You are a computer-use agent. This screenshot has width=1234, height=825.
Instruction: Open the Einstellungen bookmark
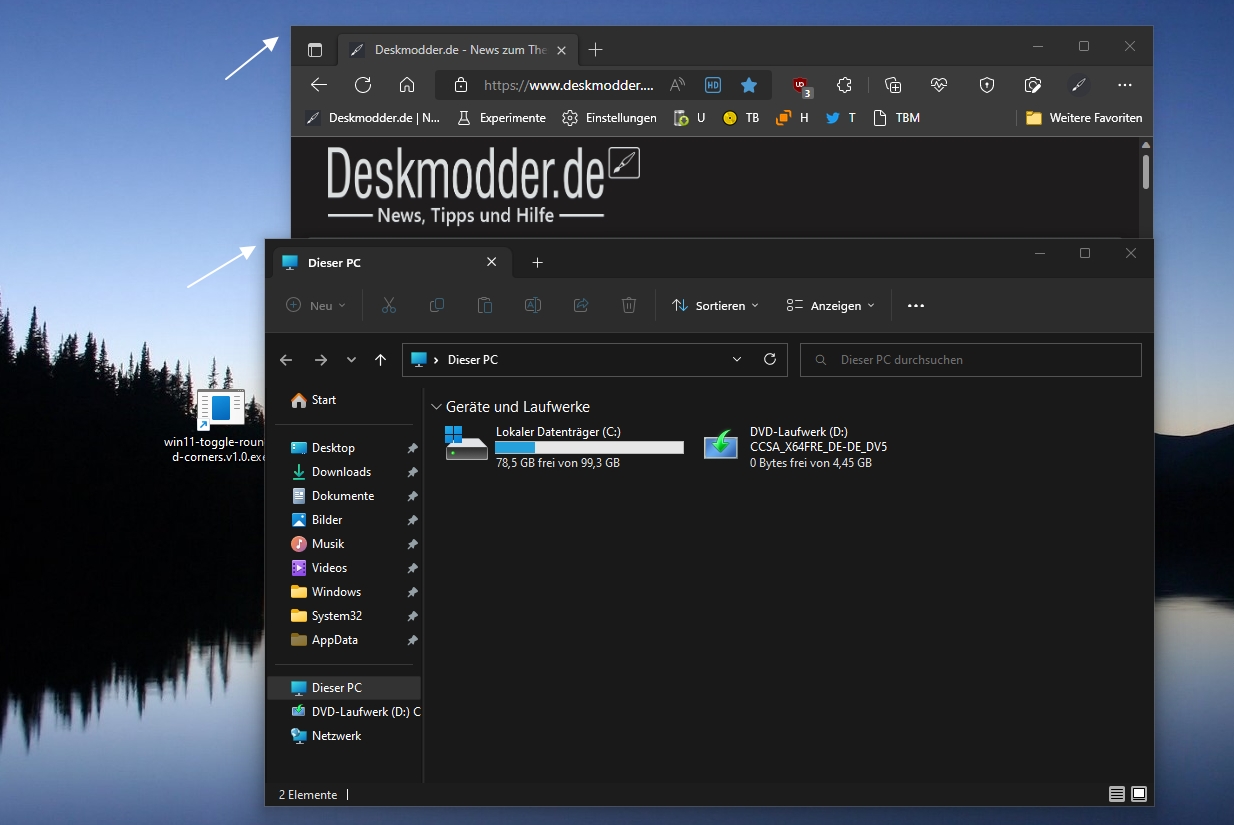tap(609, 118)
